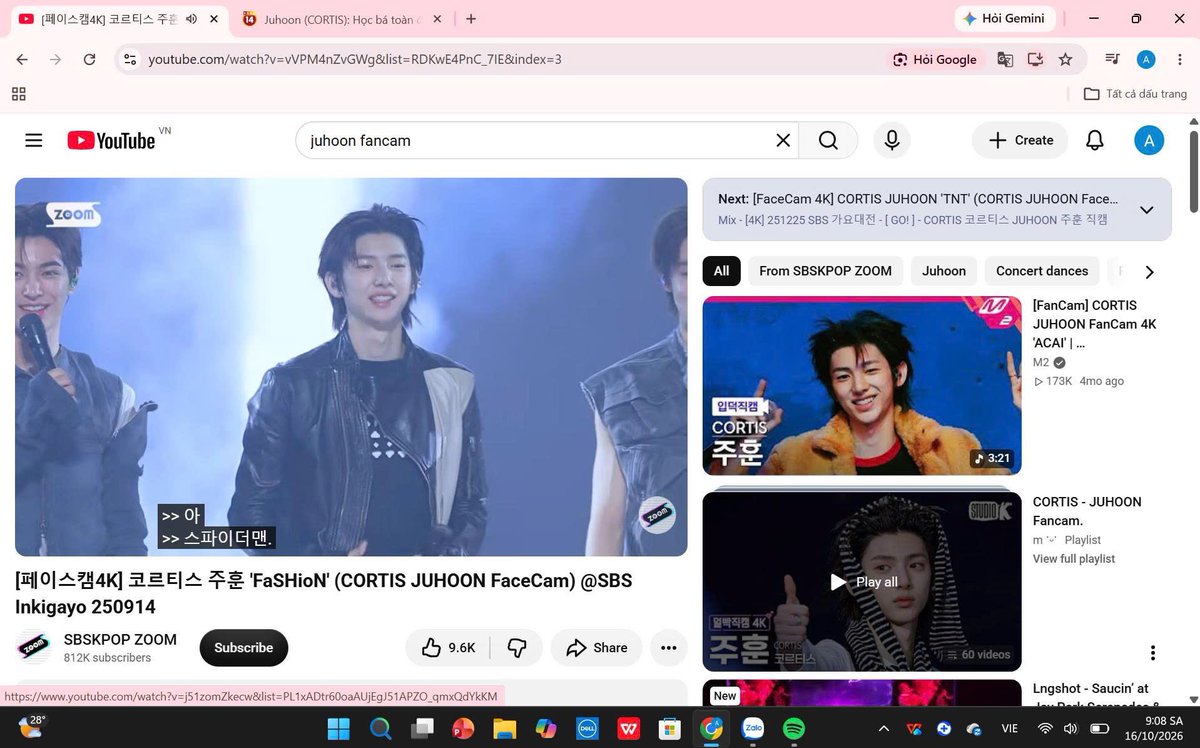The width and height of the screenshot is (1200, 748).
Task: Open the YouTube account avatar menu
Action: 1148,140
